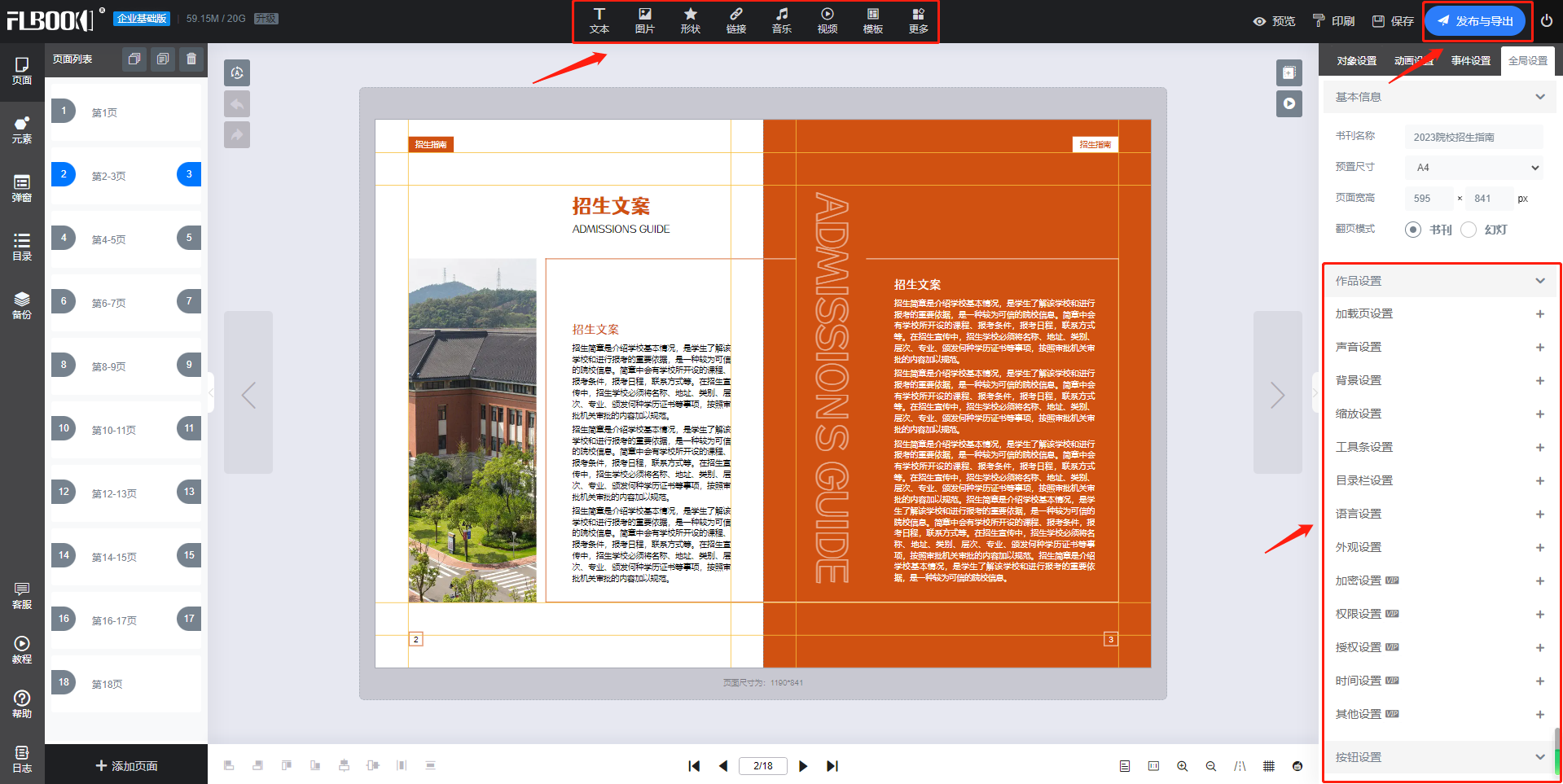Select the 幻灯 flip mode radio
The width and height of the screenshot is (1563, 784).
(1469, 230)
